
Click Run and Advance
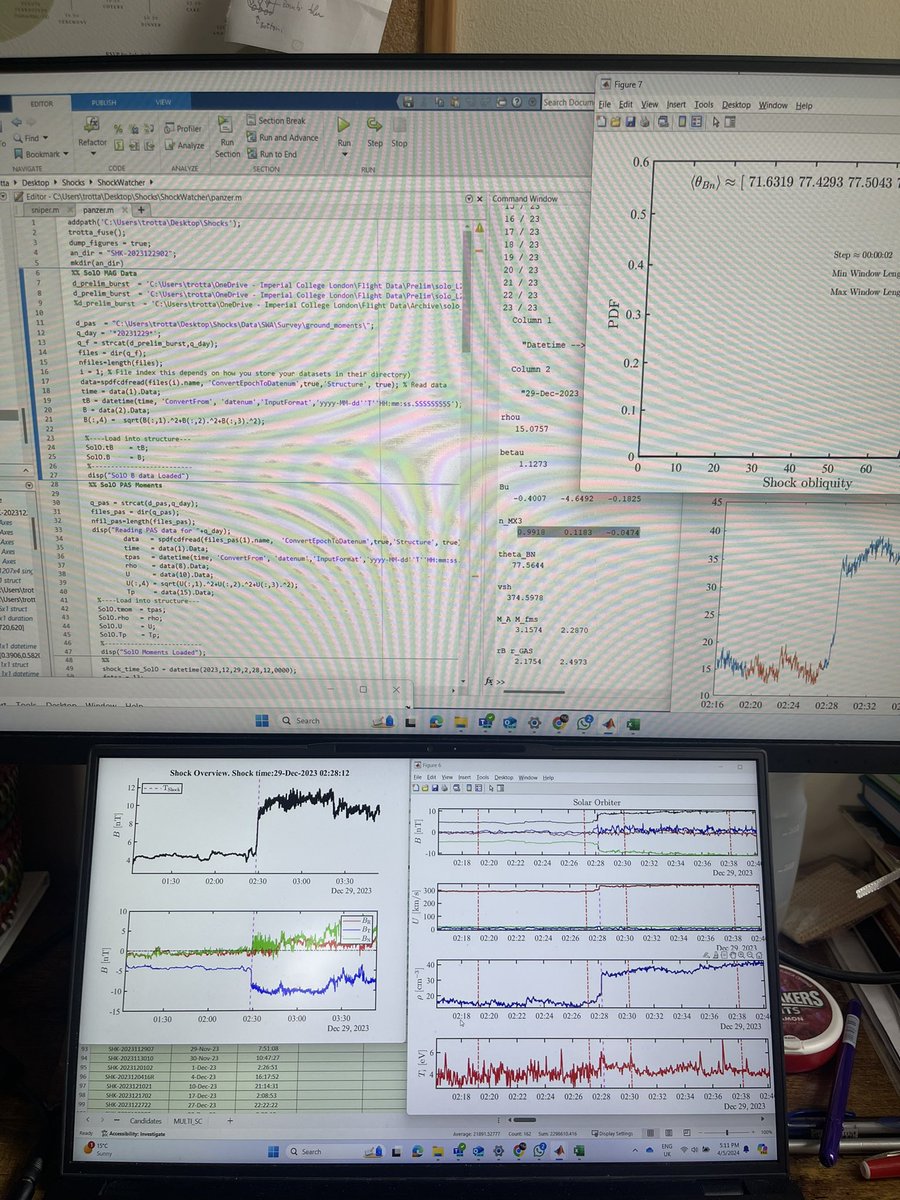tap(282, 138)
